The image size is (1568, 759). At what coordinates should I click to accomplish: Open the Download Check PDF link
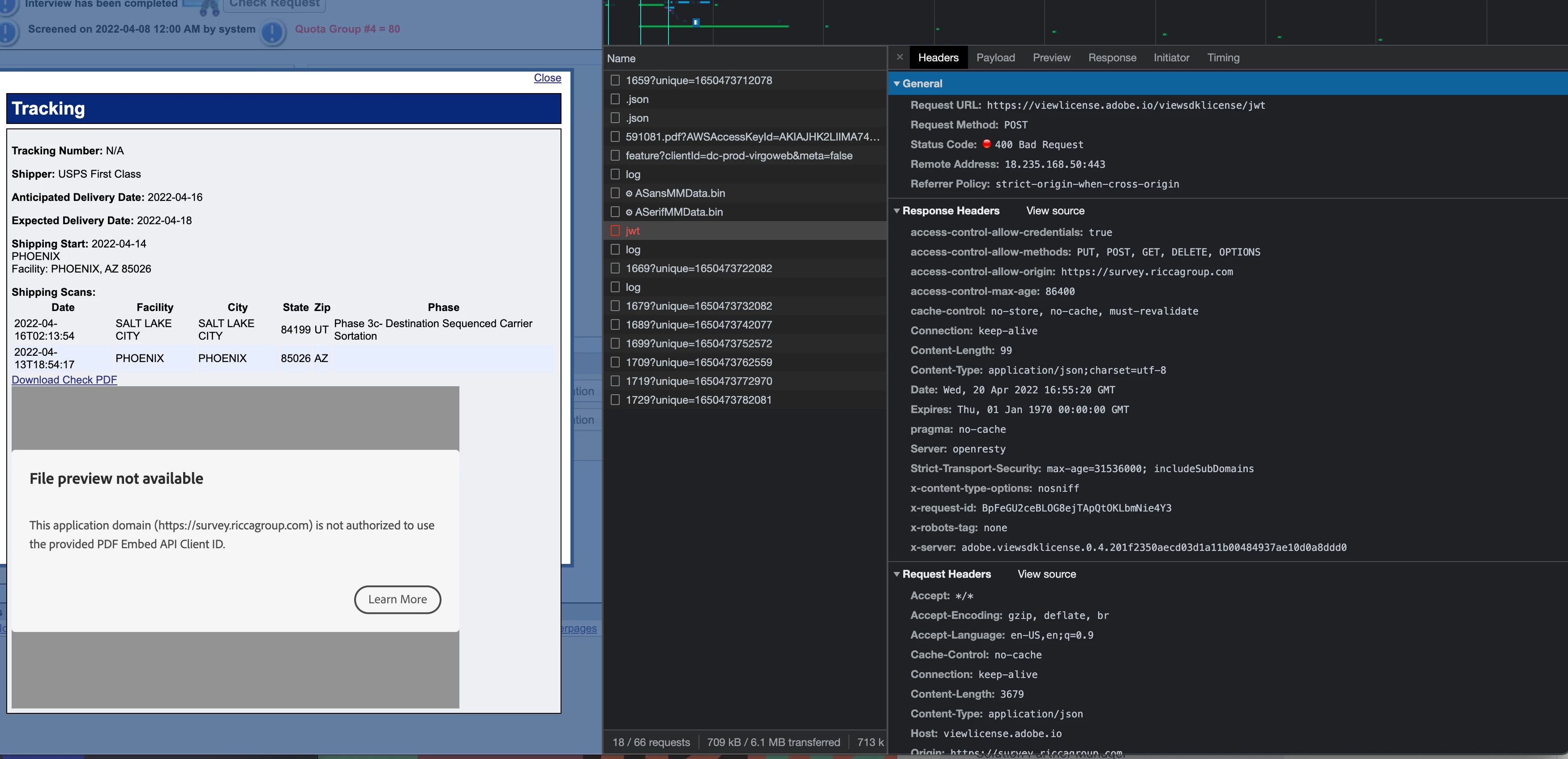[x=64, y=379]
